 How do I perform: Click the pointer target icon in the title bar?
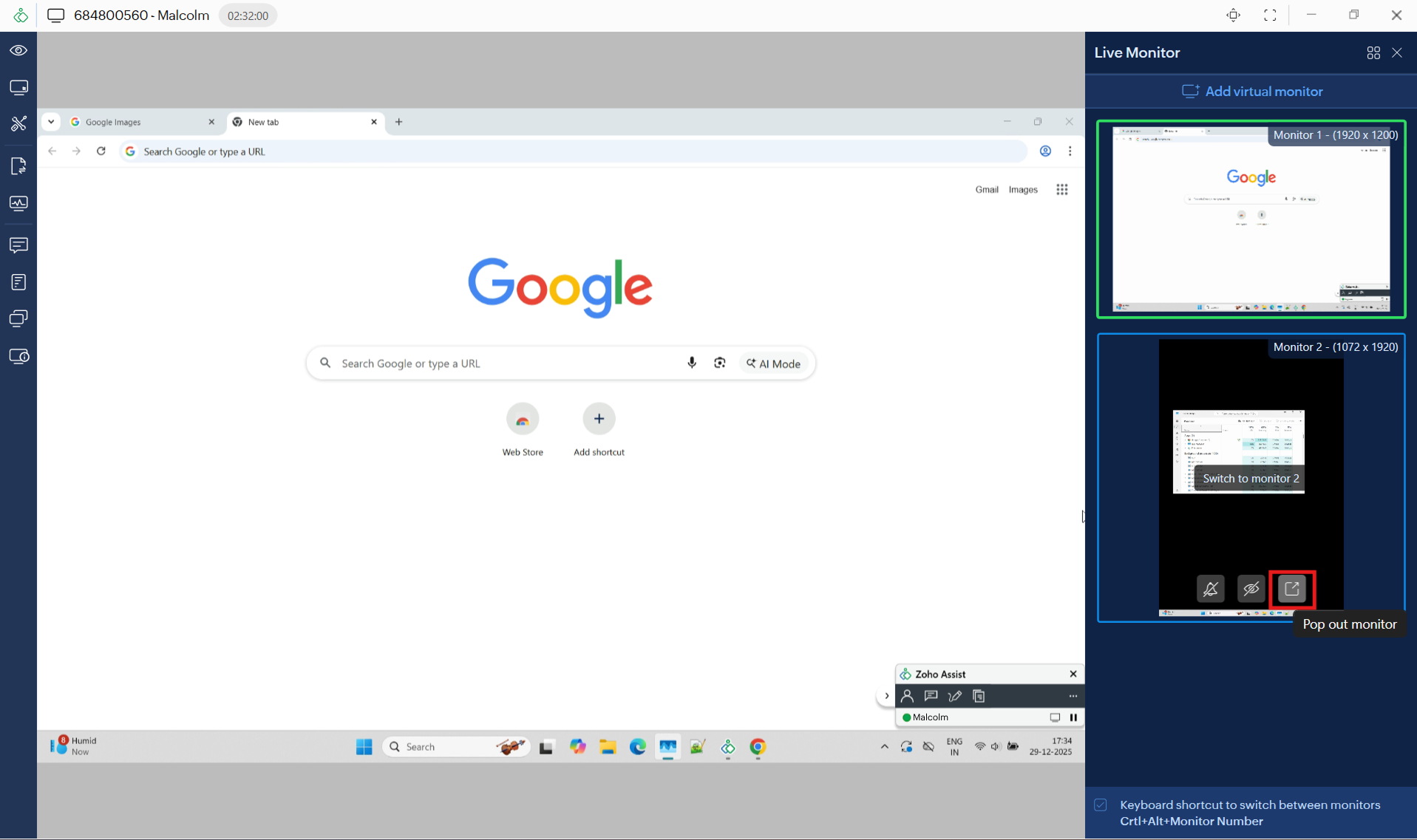tap(1233, 16)
